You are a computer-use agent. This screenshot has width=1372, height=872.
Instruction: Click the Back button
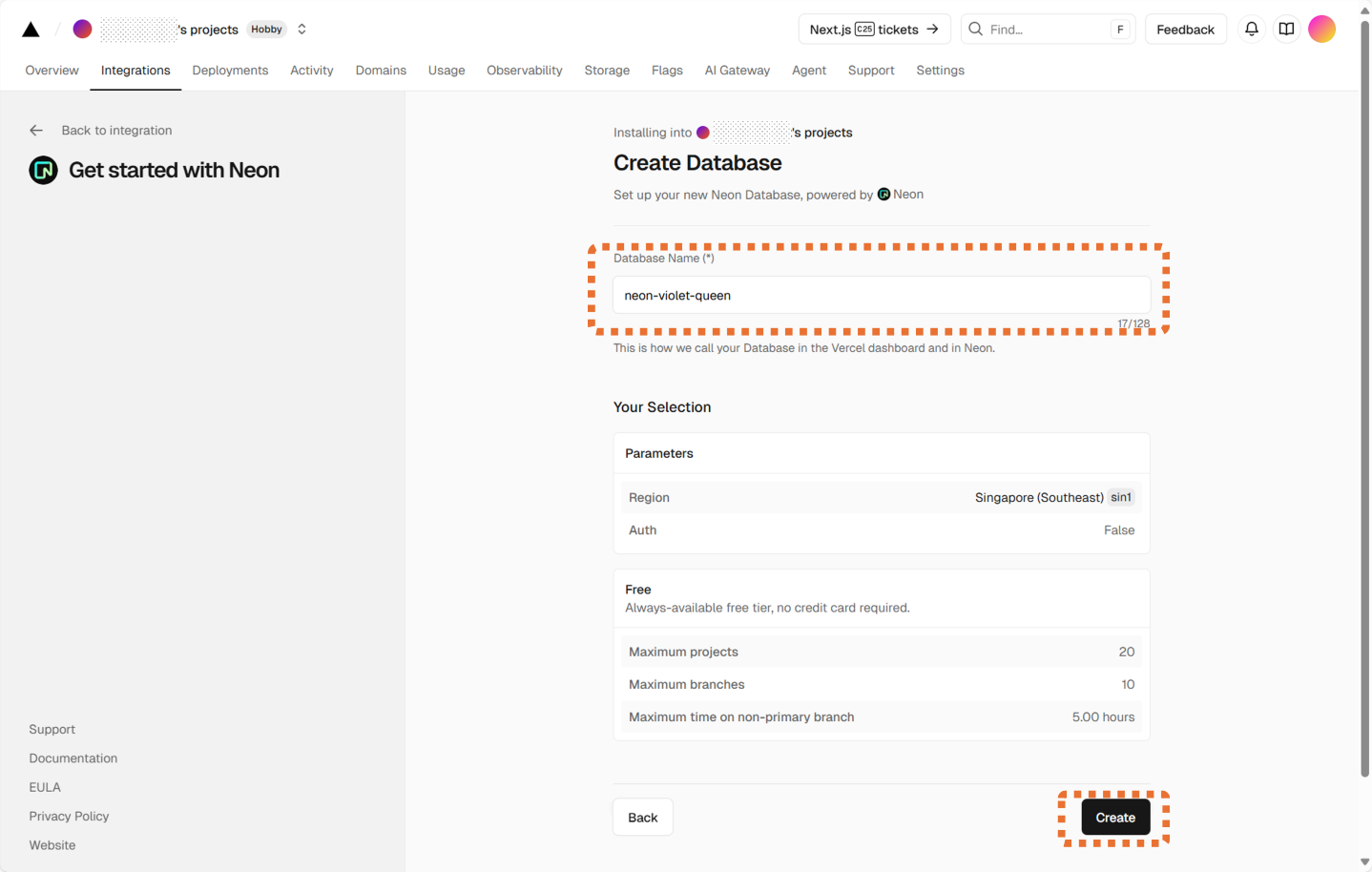tap(642, 818)
